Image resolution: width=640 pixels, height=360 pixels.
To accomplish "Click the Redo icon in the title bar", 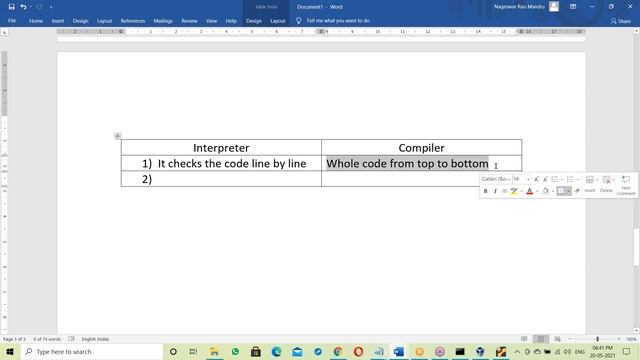I will coord(39,7).
